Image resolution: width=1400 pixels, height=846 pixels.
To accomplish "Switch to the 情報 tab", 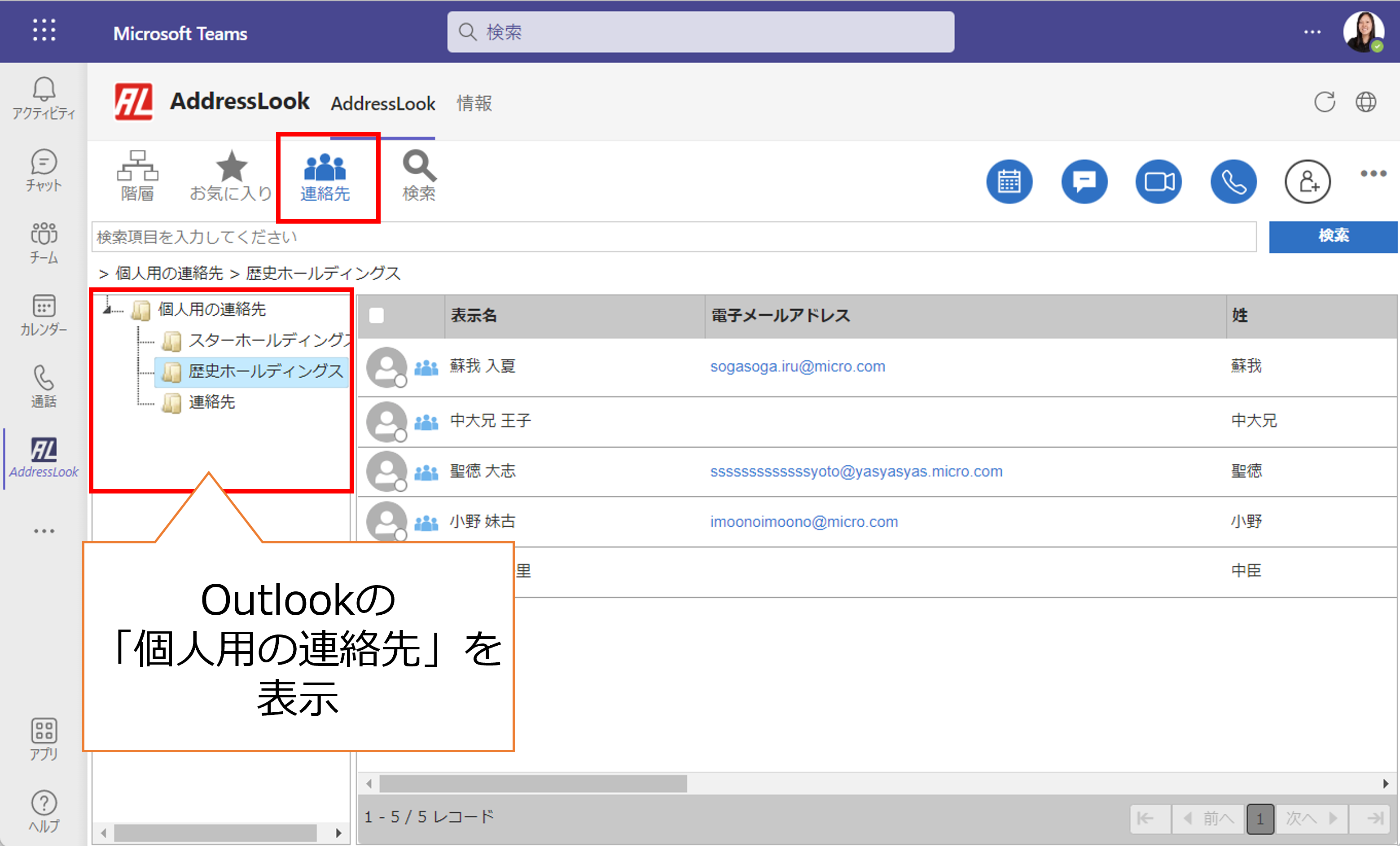I will [x=474, y=103].
